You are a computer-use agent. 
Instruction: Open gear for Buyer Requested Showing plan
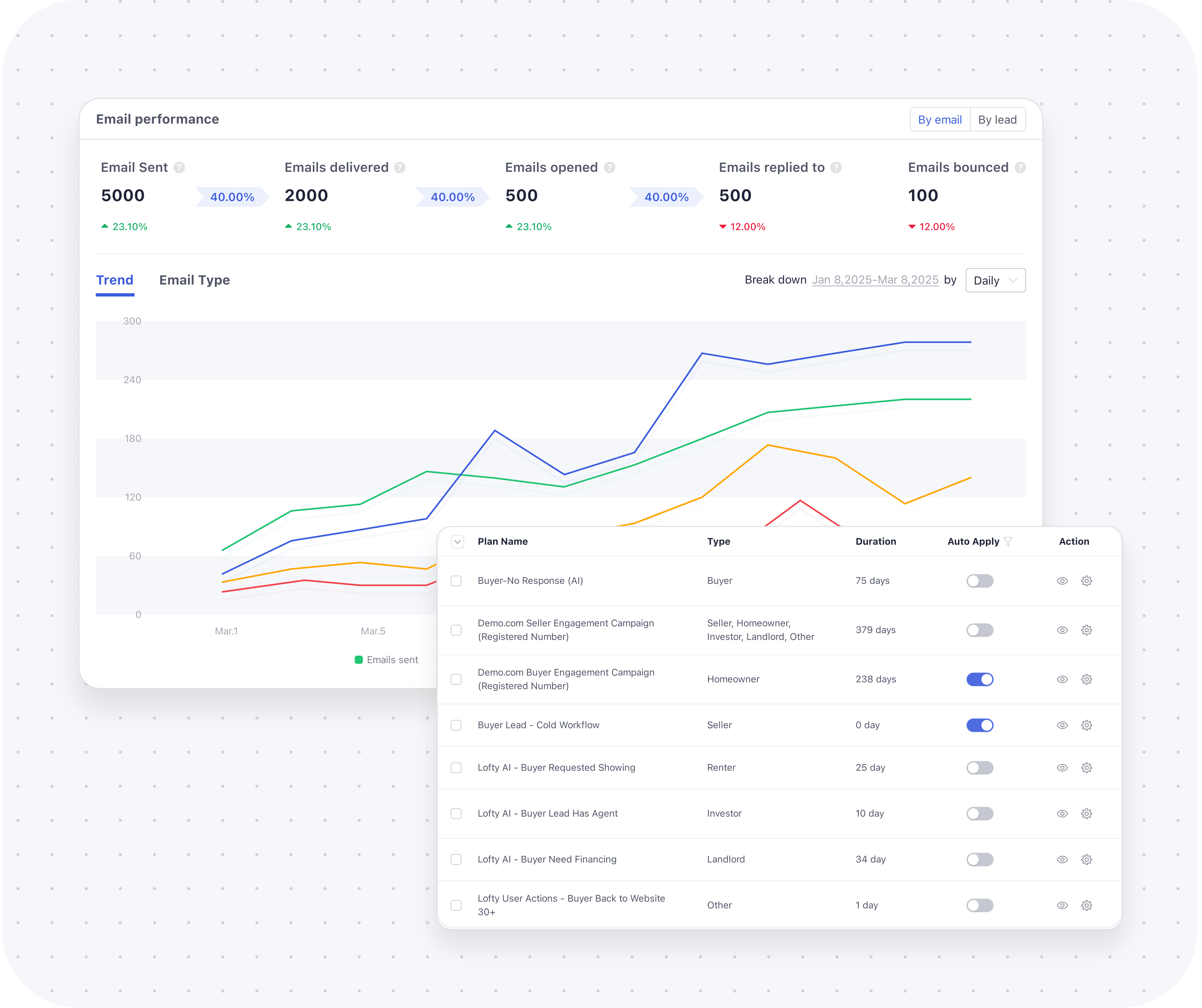click(x=1087, y=768)
